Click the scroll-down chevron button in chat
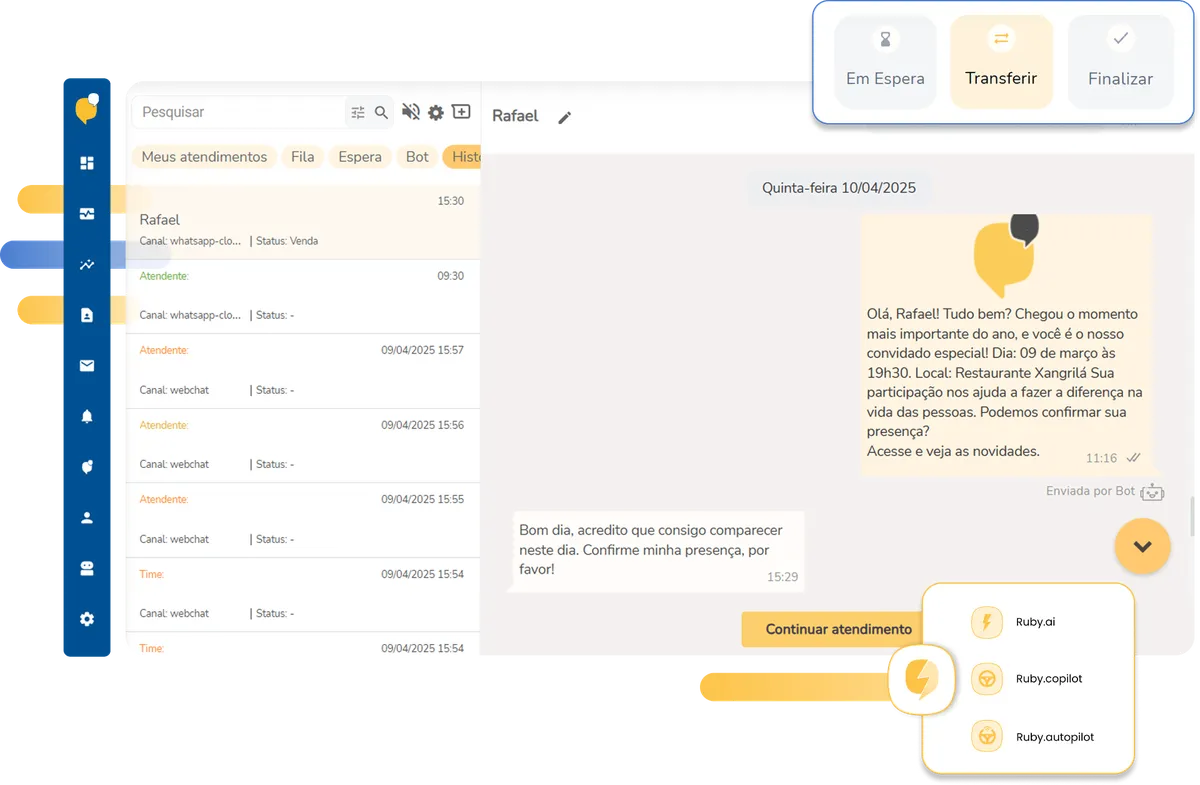 pos(1143,546)
